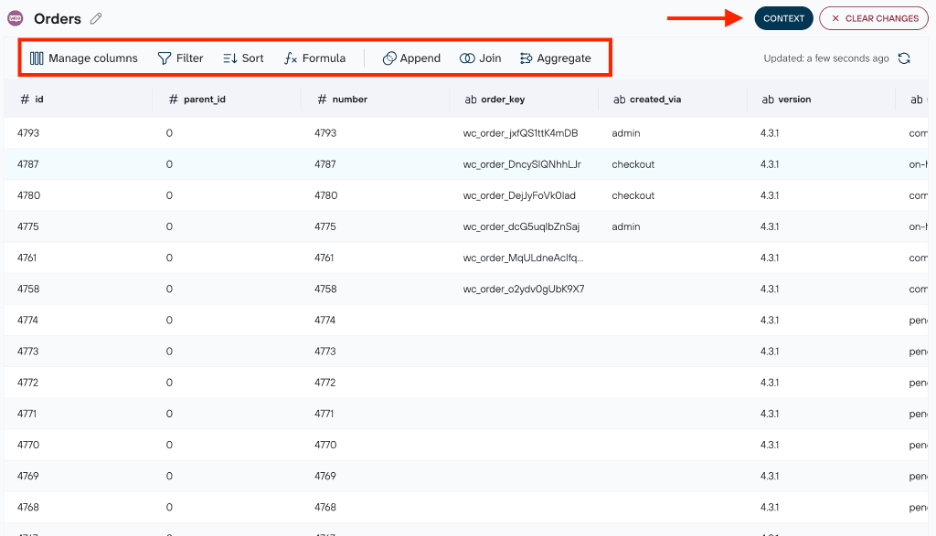Click parent_id 0 in row 4771
This screenshot has width=936, height=536.
pyautogui.click(x=170, y=414)
